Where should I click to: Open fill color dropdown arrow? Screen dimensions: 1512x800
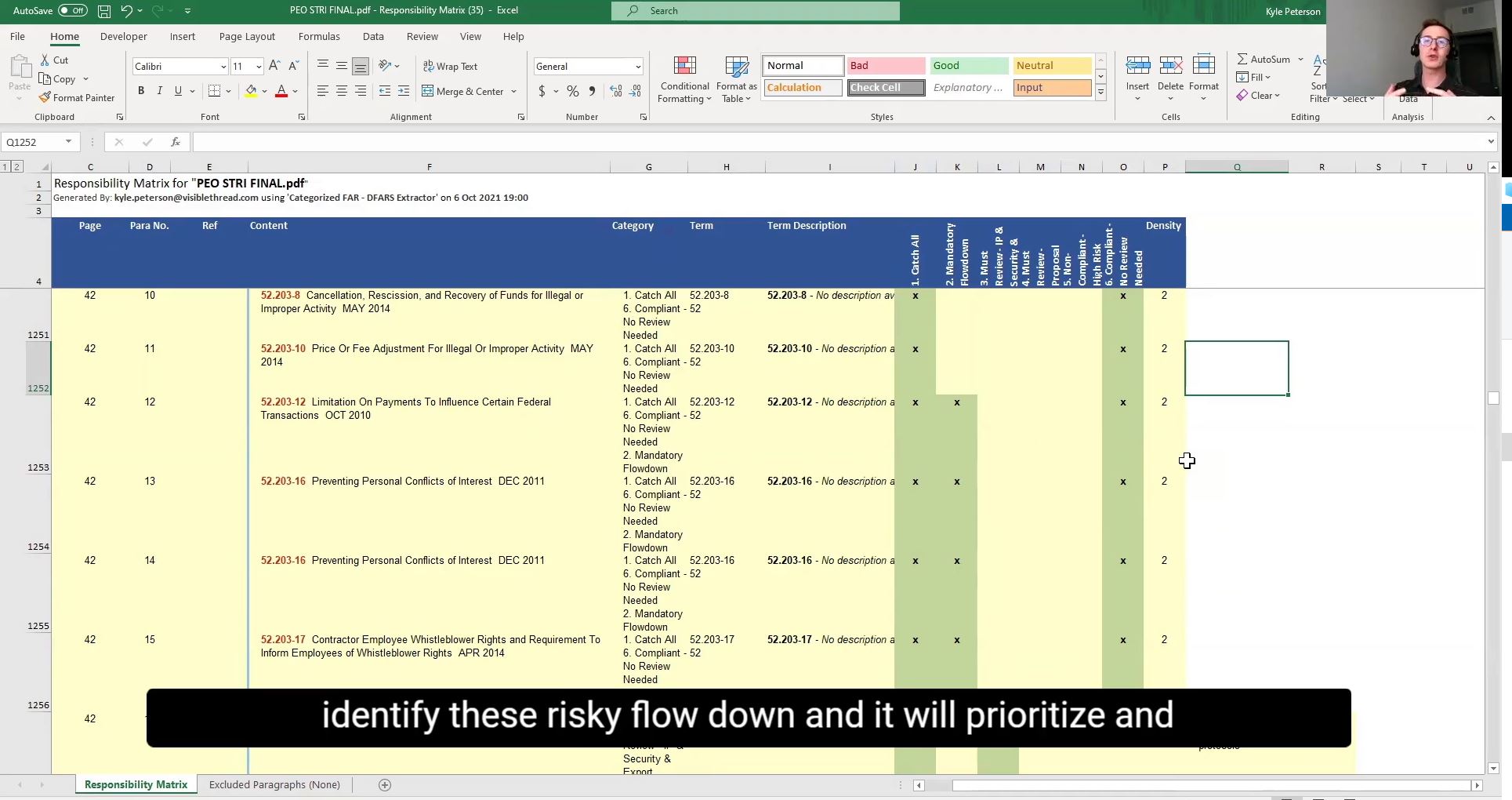(264, 92)
